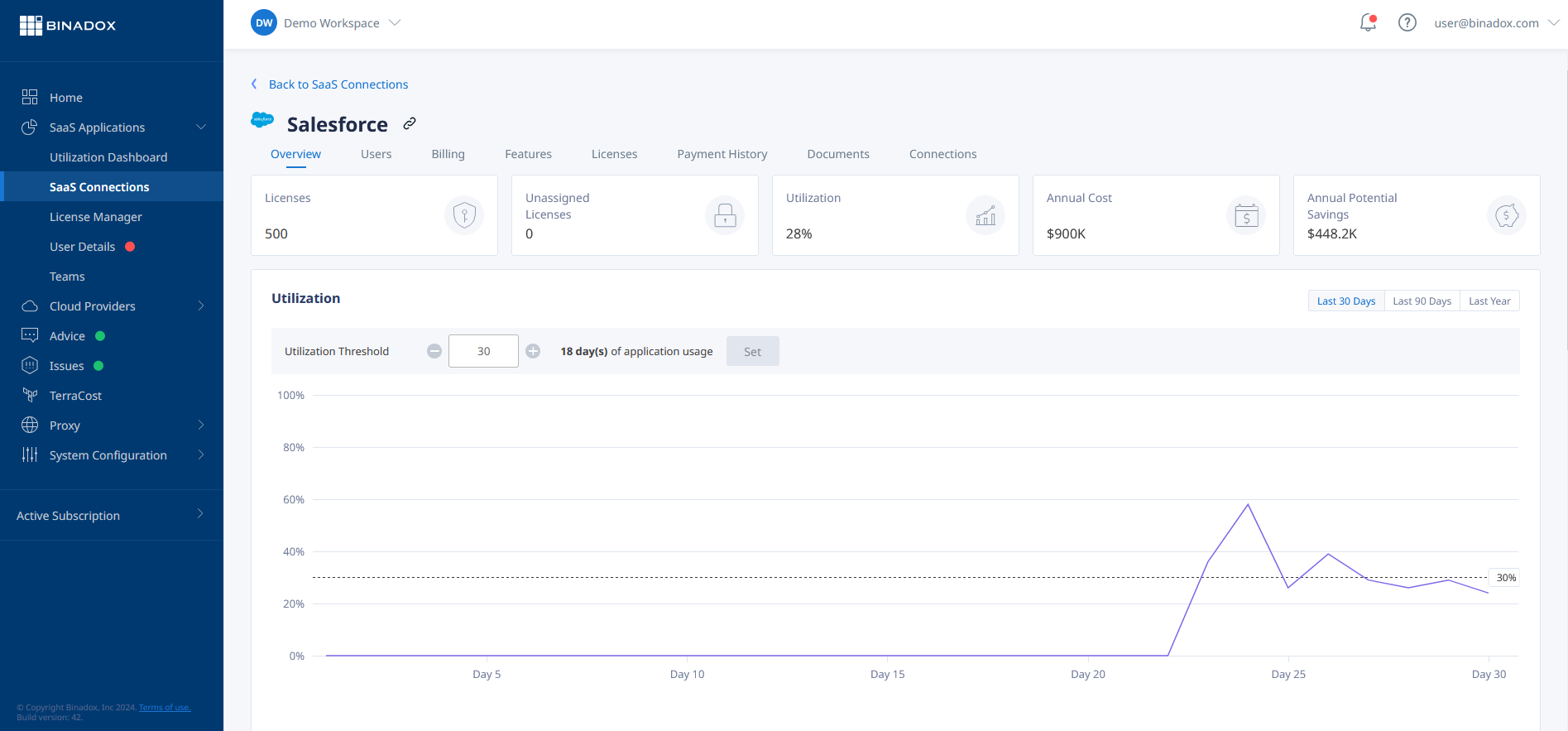The image size is (1568, 731).
Task: Switch to the Users tab
Action: click(376, 154)
